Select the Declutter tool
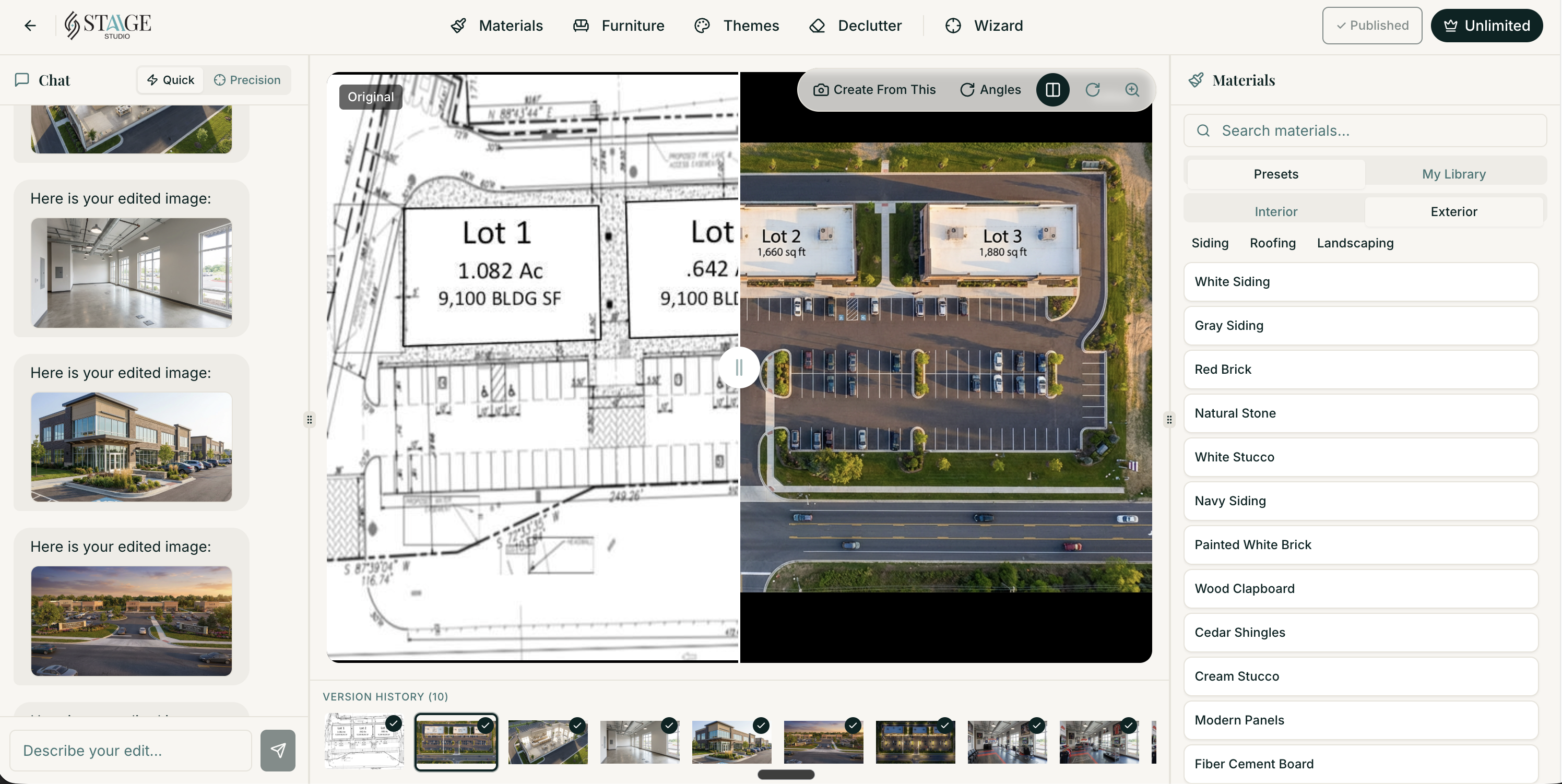Screen dimensions: 1562x784 [x=855, y=26]
